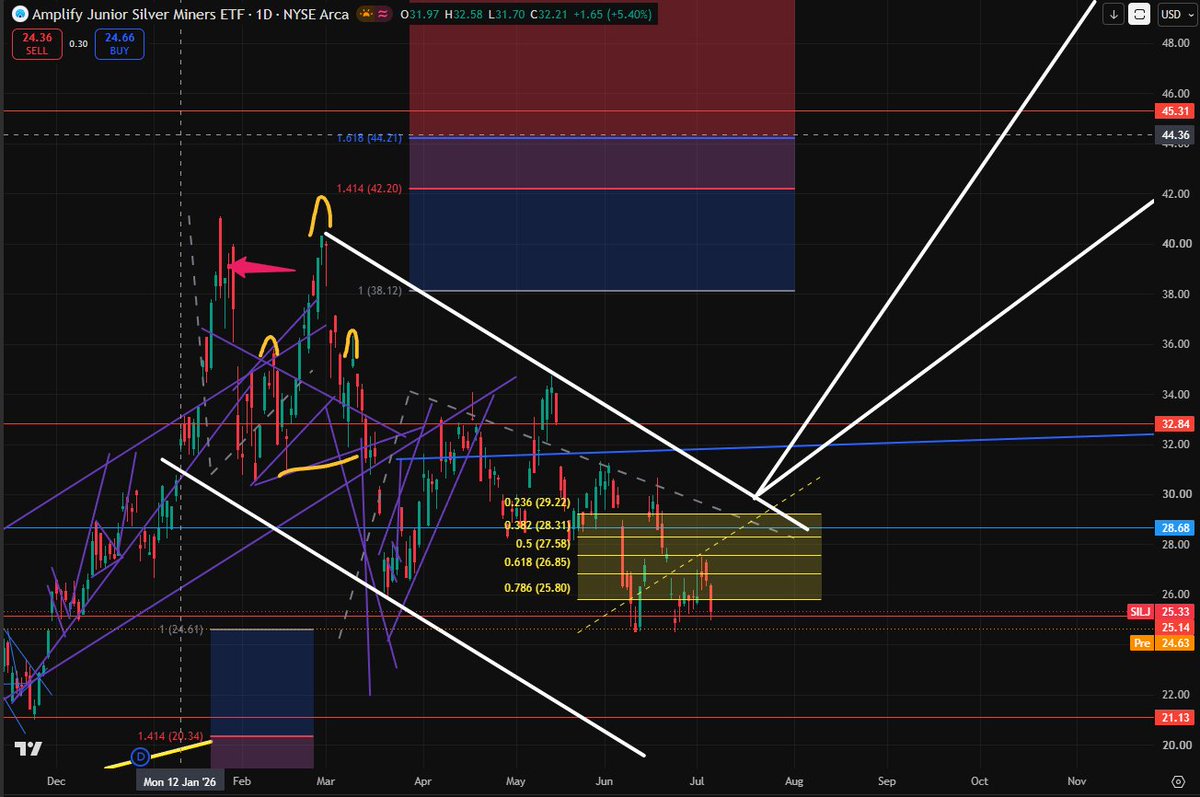
Task: Click the 0.618 (26.85) fib label
Action: (x=535, y=563)
